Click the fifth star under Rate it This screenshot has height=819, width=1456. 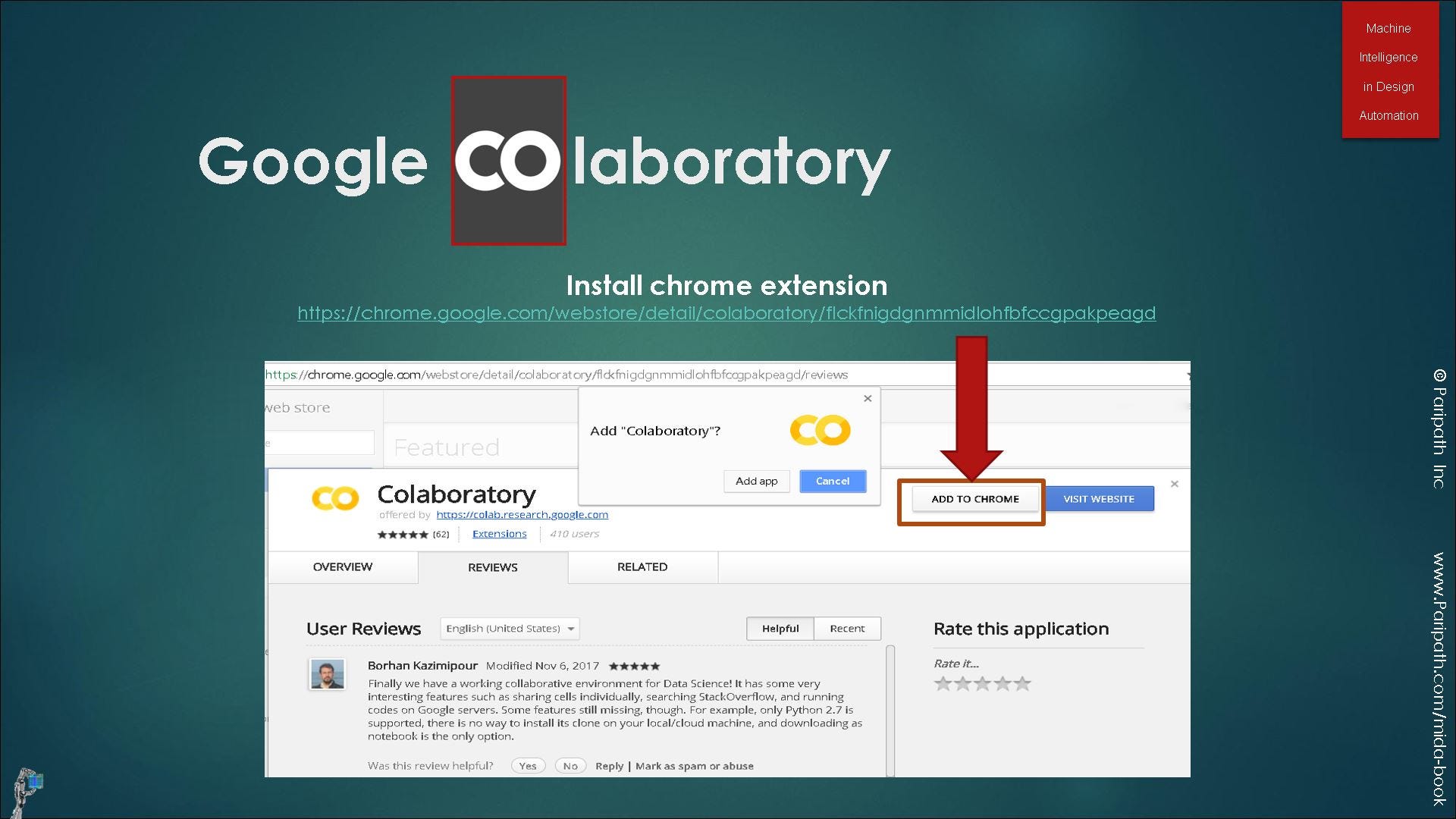click(1022, 683)
